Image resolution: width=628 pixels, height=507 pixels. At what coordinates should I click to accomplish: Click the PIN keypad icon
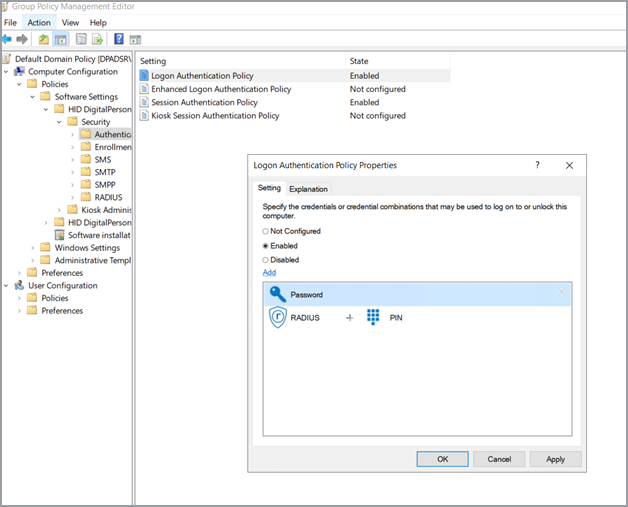(x=373, y=318)
